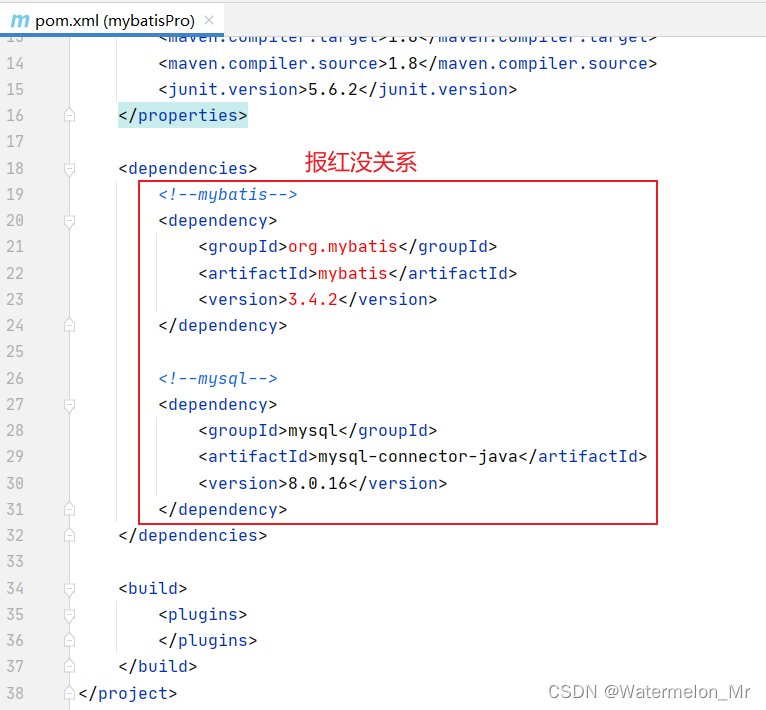Click fold end marker on line 31

click(69, 510)
